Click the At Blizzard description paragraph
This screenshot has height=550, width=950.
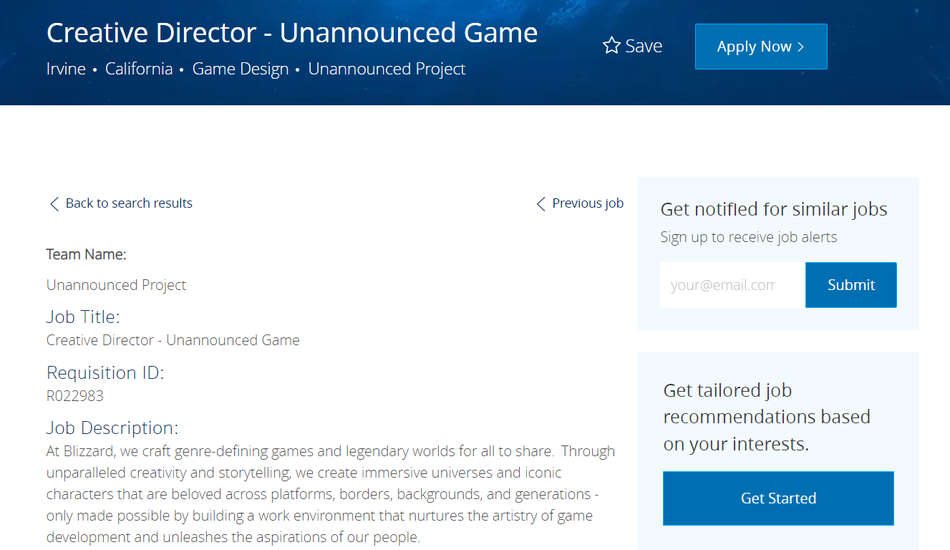[331, 494]
